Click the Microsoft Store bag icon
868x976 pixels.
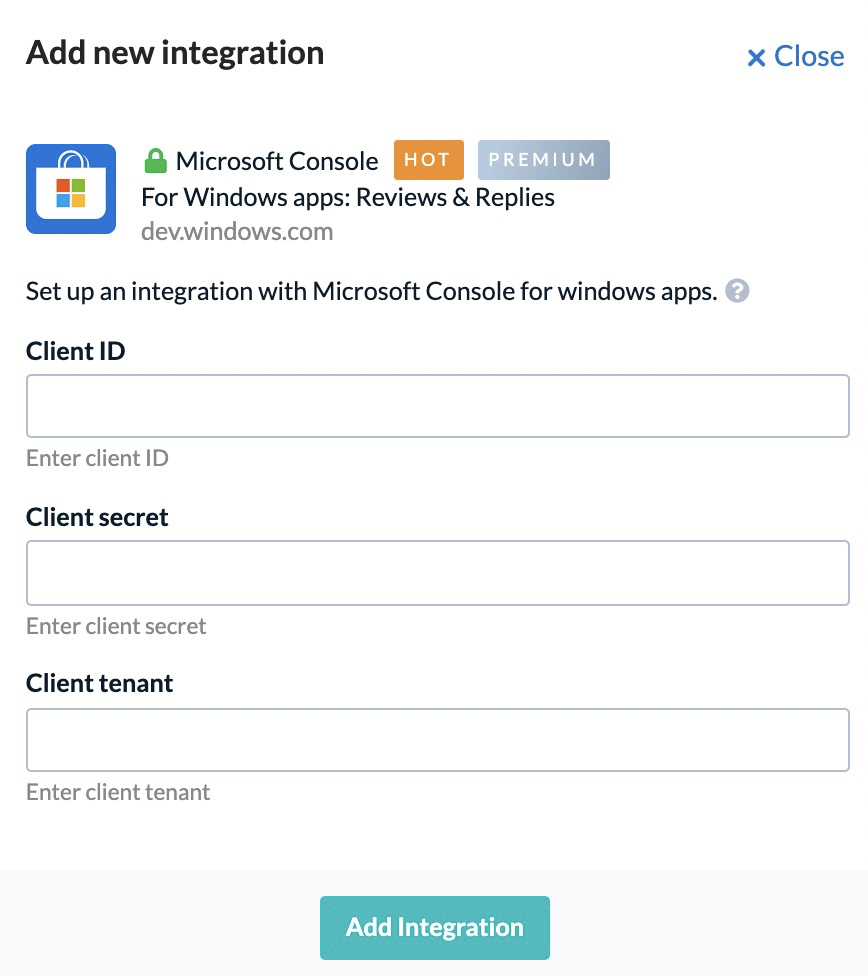(x=71, y=189)
